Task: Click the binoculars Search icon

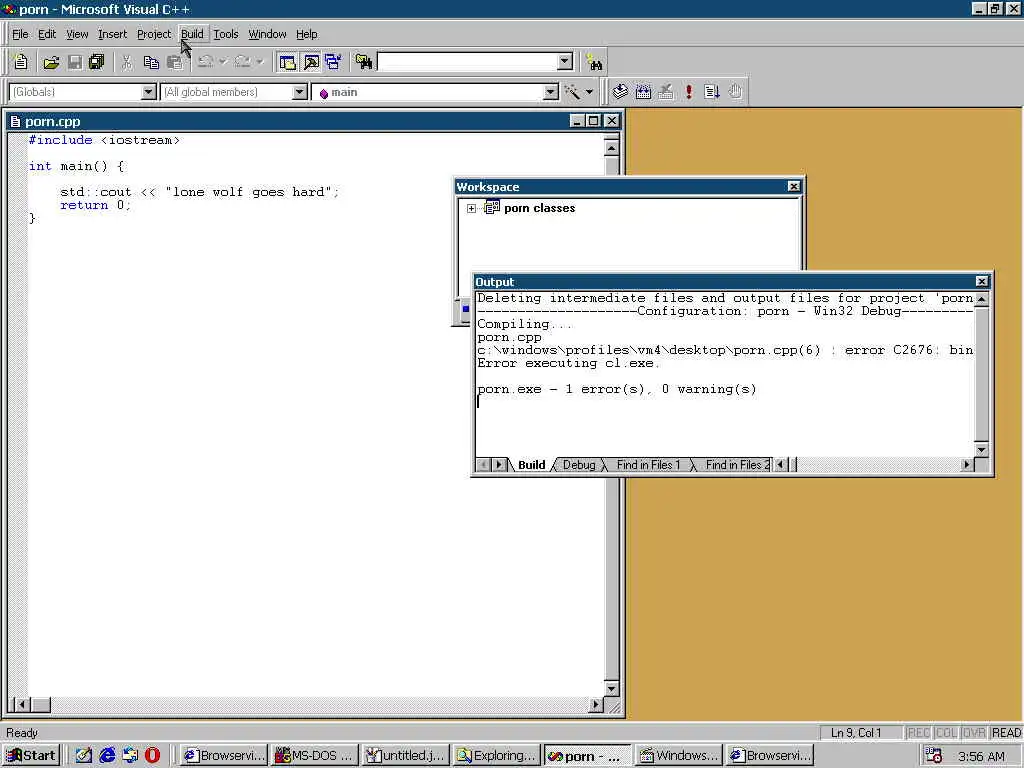Action: tap(594, 62)
